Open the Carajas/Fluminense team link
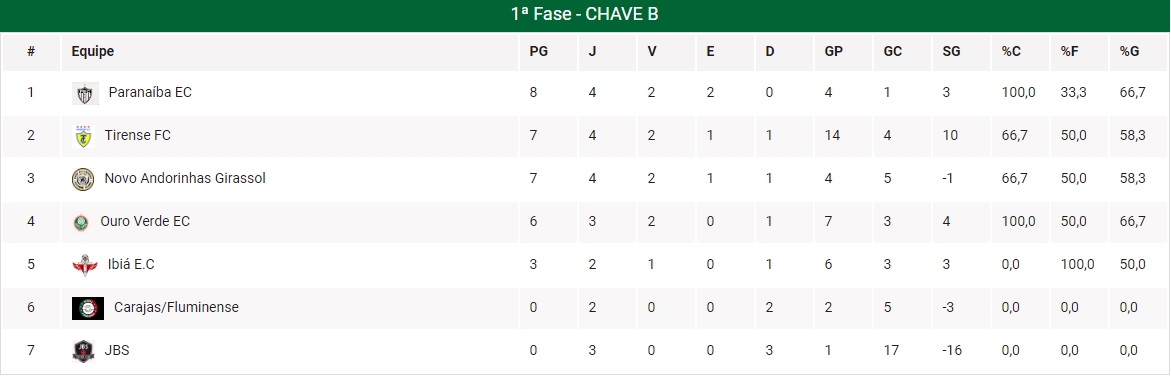Image resolution: width=1171 pixels, height=378 pixels. click(176, 307)
